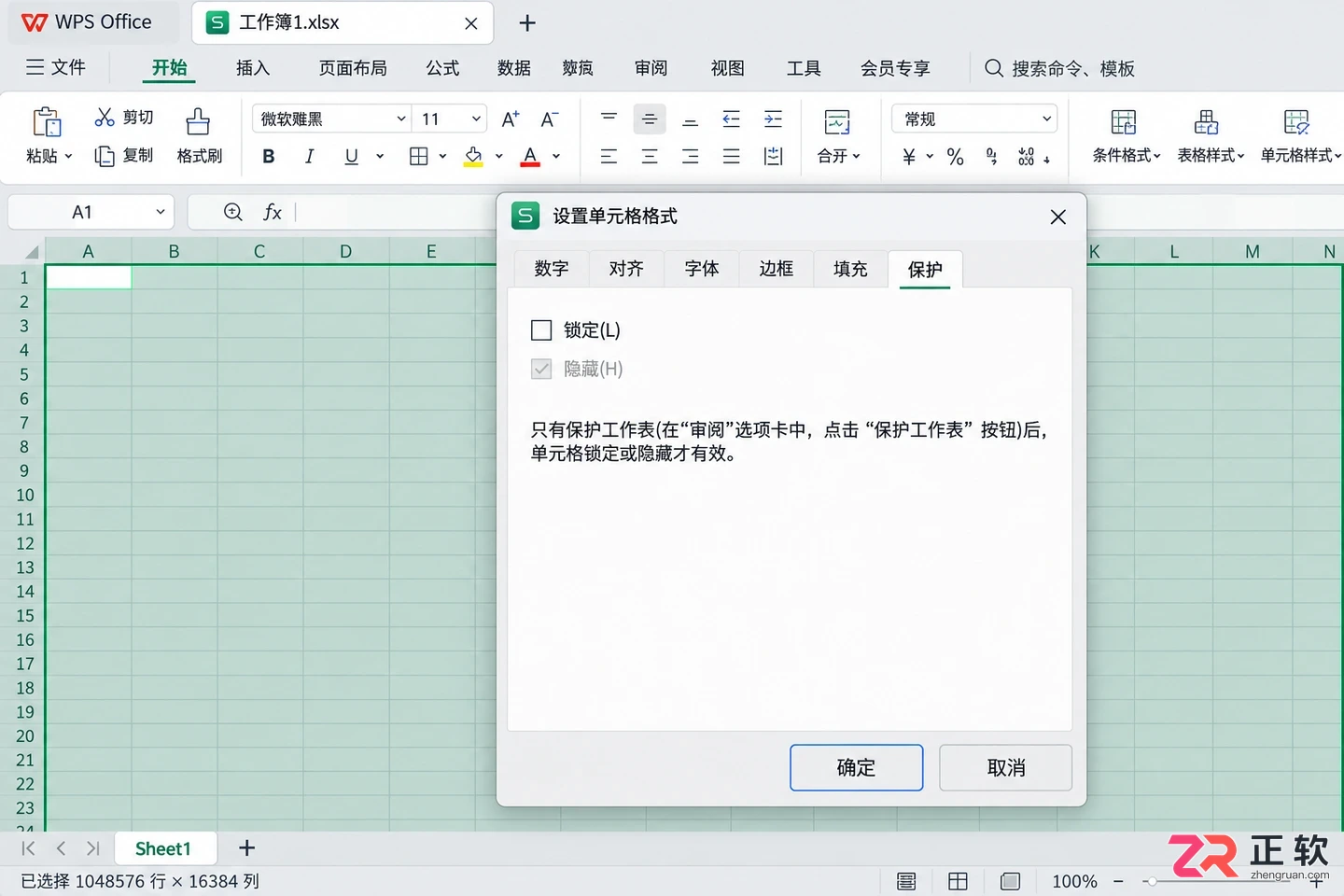Viewport: 1344px width, 896px height.
Task: Increase indent icon
Action: 773,119
